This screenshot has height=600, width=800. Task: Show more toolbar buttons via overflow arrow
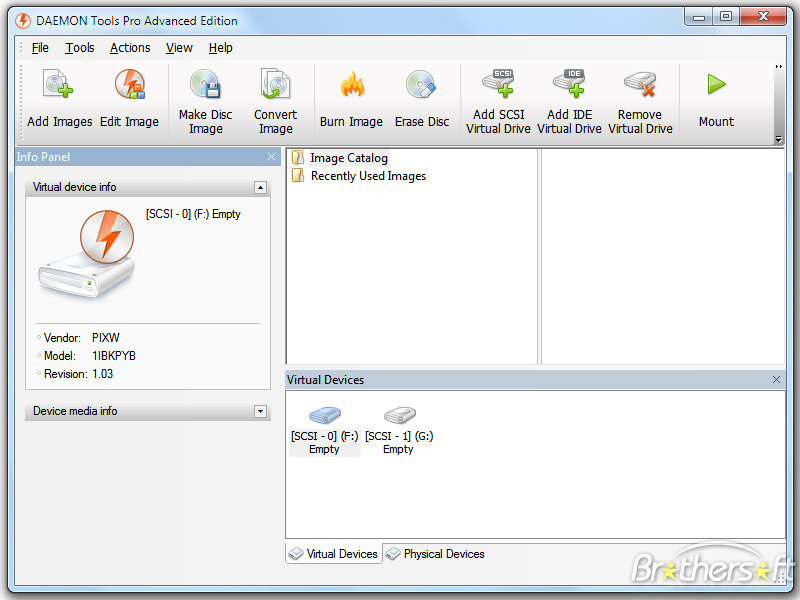[779, 66]
